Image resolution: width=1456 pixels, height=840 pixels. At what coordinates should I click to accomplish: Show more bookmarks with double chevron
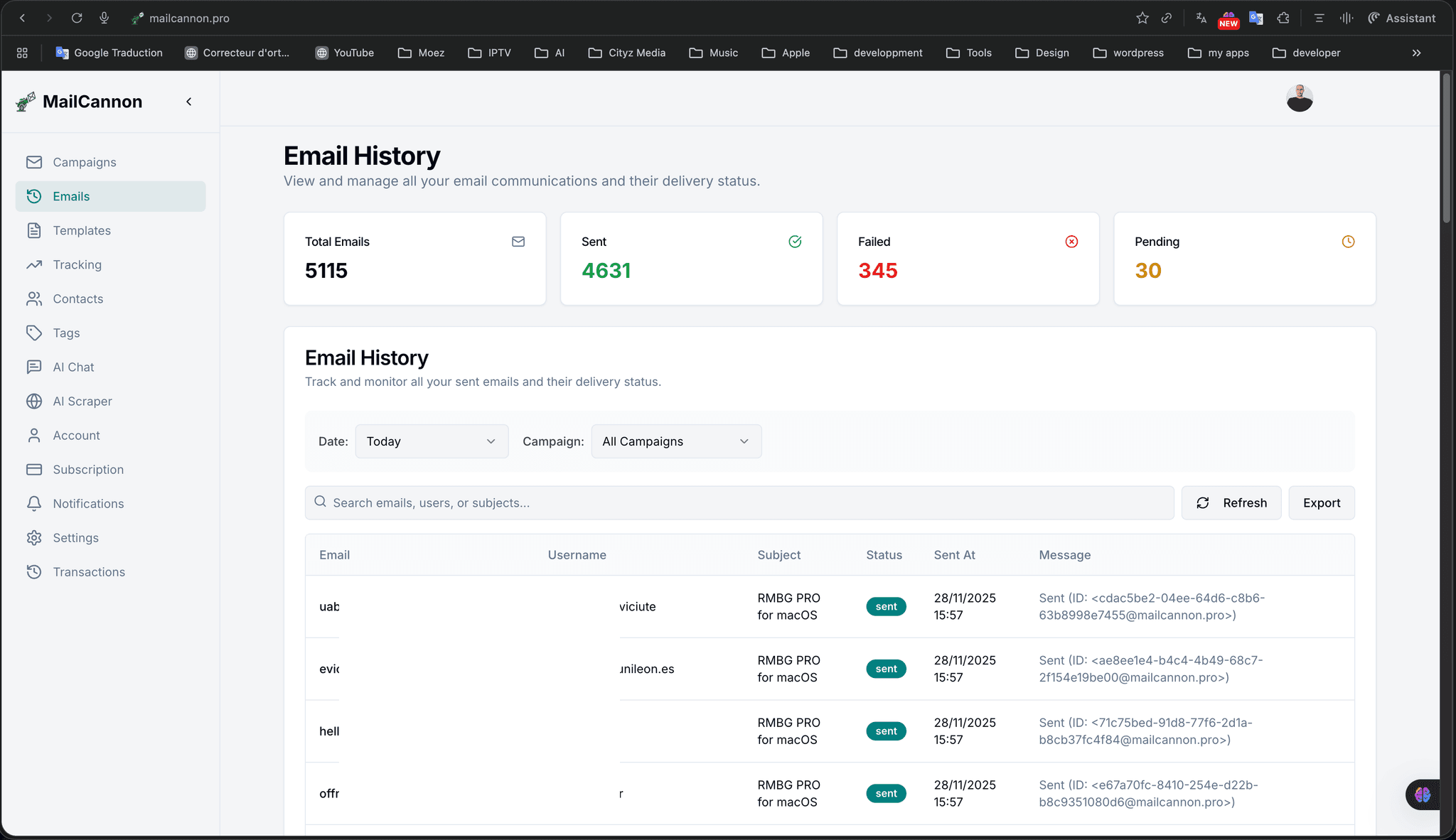[x=1416, y=53]
